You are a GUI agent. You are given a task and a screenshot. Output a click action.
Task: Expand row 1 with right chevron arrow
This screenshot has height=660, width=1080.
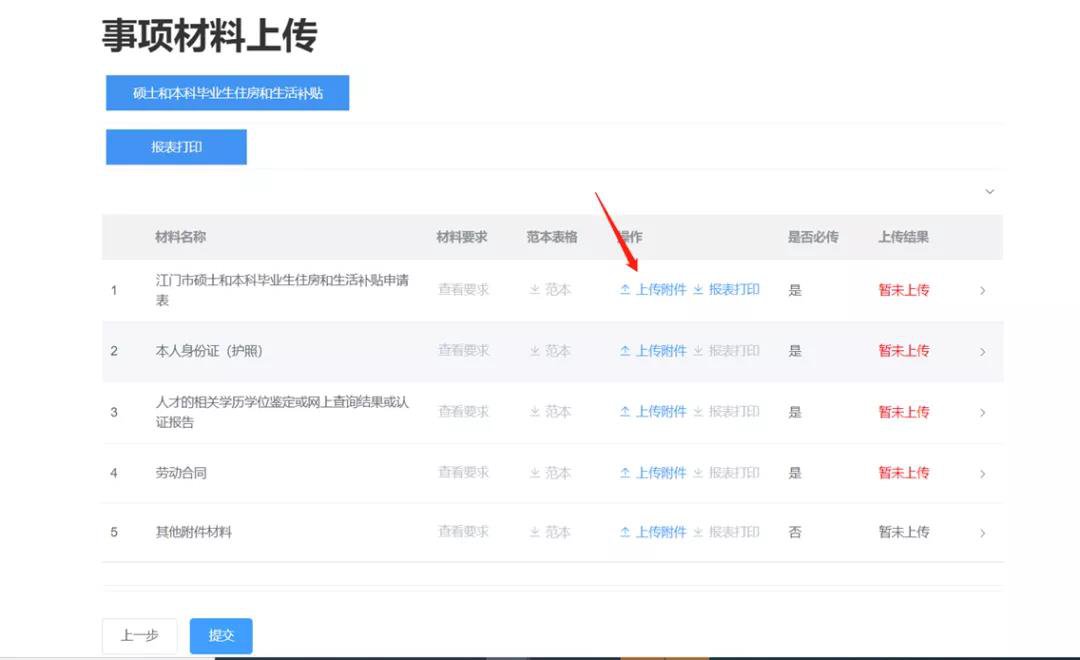[982, 291]
